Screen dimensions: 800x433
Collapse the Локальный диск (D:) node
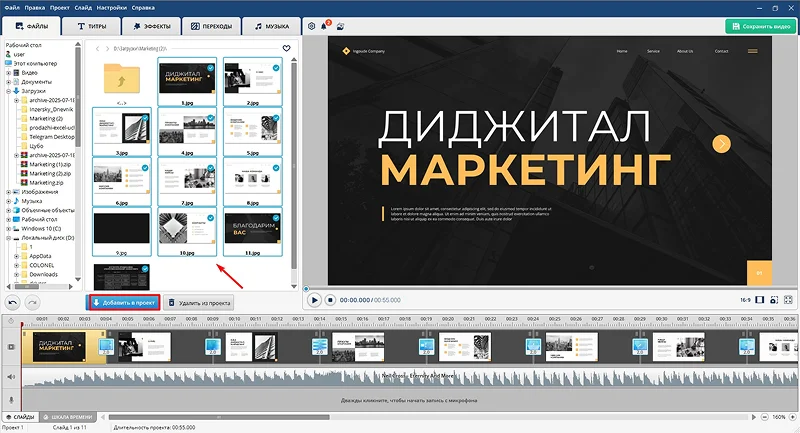pyautogui.click(x=8, y=238)
